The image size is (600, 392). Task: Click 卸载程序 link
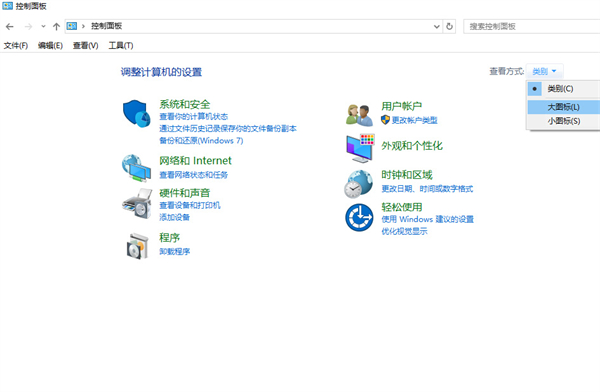tap(174, 252)
